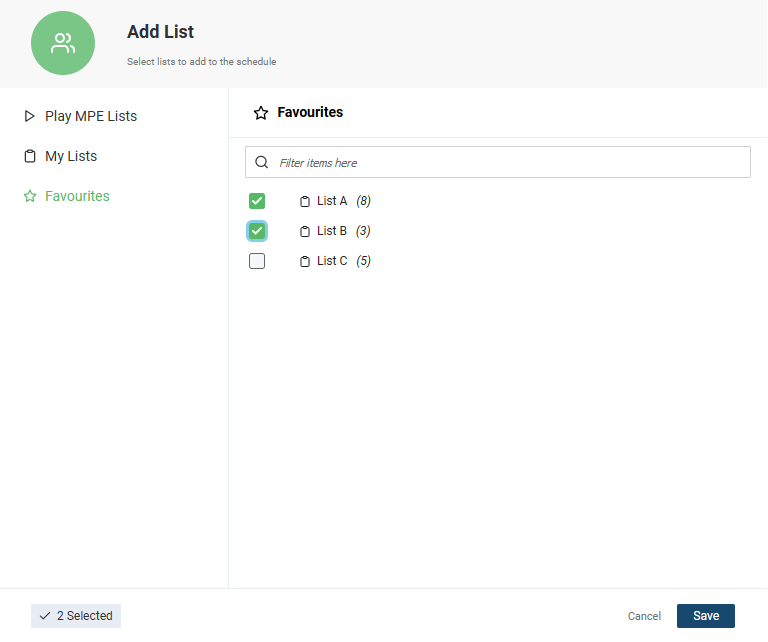
Task: Click the 2 Selected indicator
Action: pyautogui.click(x=76, y=616)
